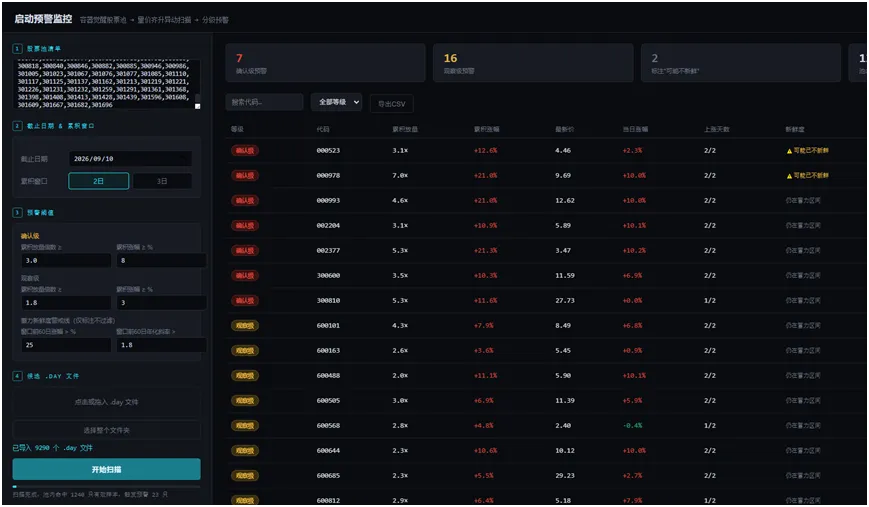The width and height of the screenshot is (869, 507).
Task: Click warning triangle icon on row 000523
Action: point(789,151)
